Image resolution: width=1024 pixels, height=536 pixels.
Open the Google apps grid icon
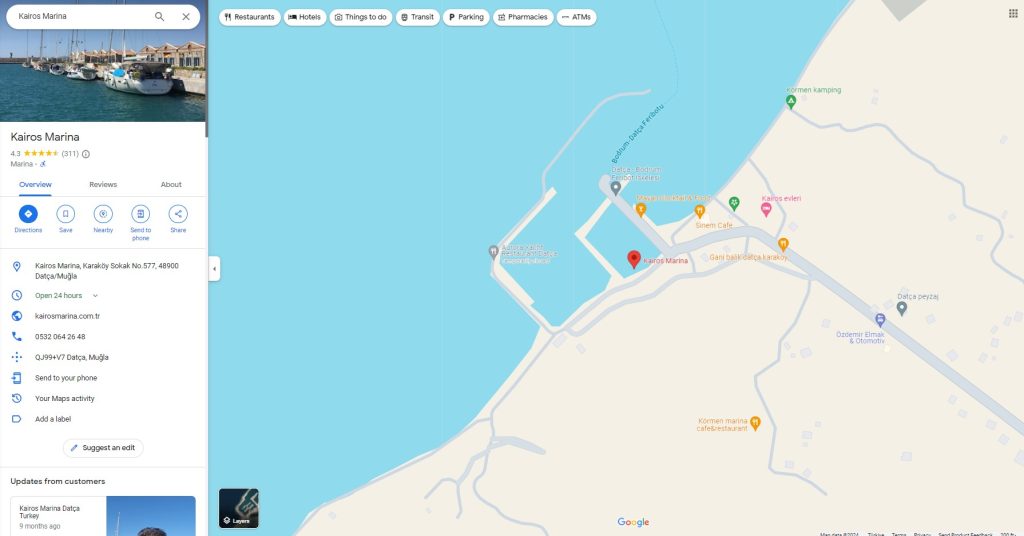(x=1013, y=13)
